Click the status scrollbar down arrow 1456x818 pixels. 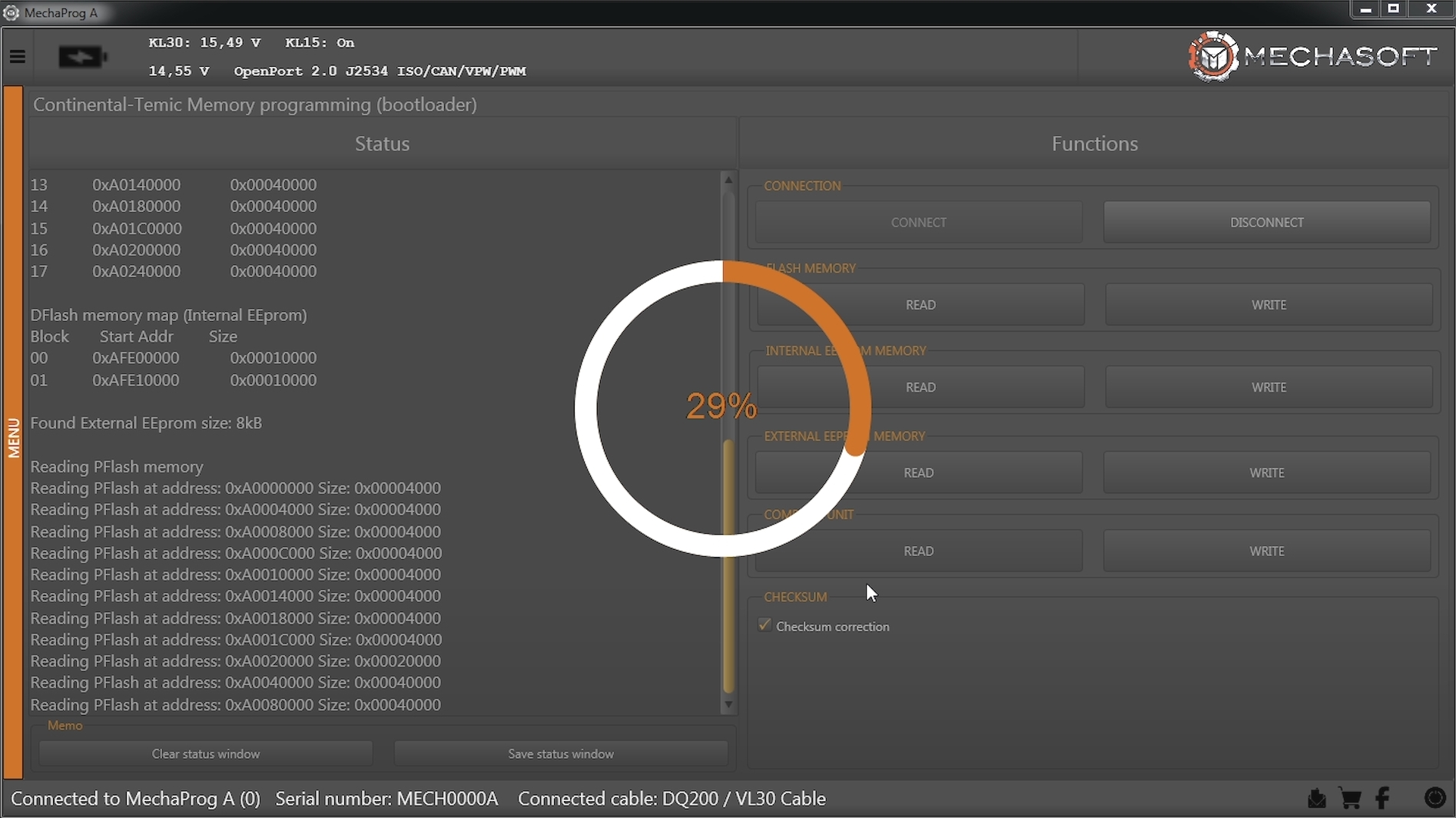pyautogui.click(x=728, y=704)
